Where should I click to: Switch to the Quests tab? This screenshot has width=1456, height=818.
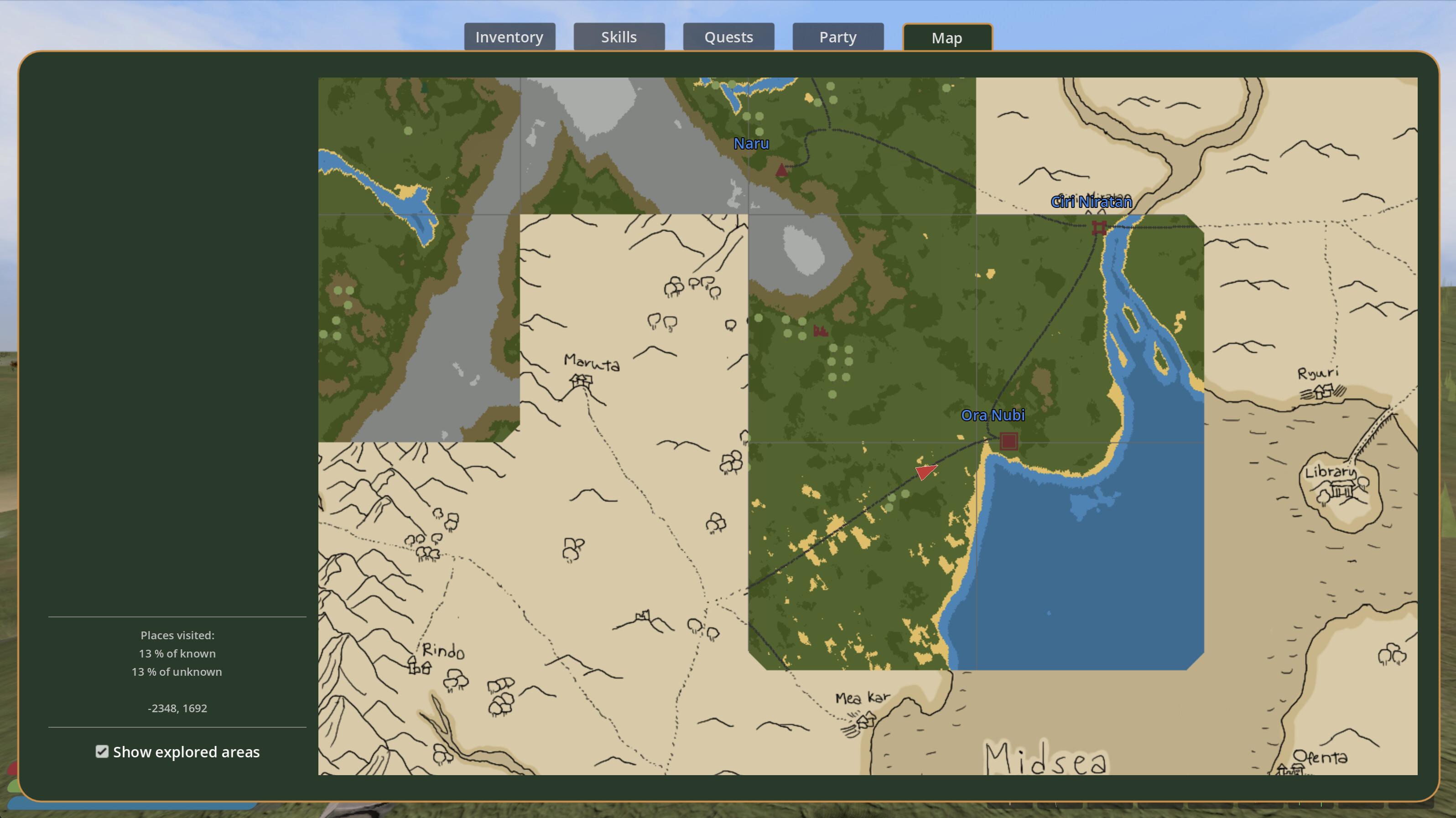point(728,37)
